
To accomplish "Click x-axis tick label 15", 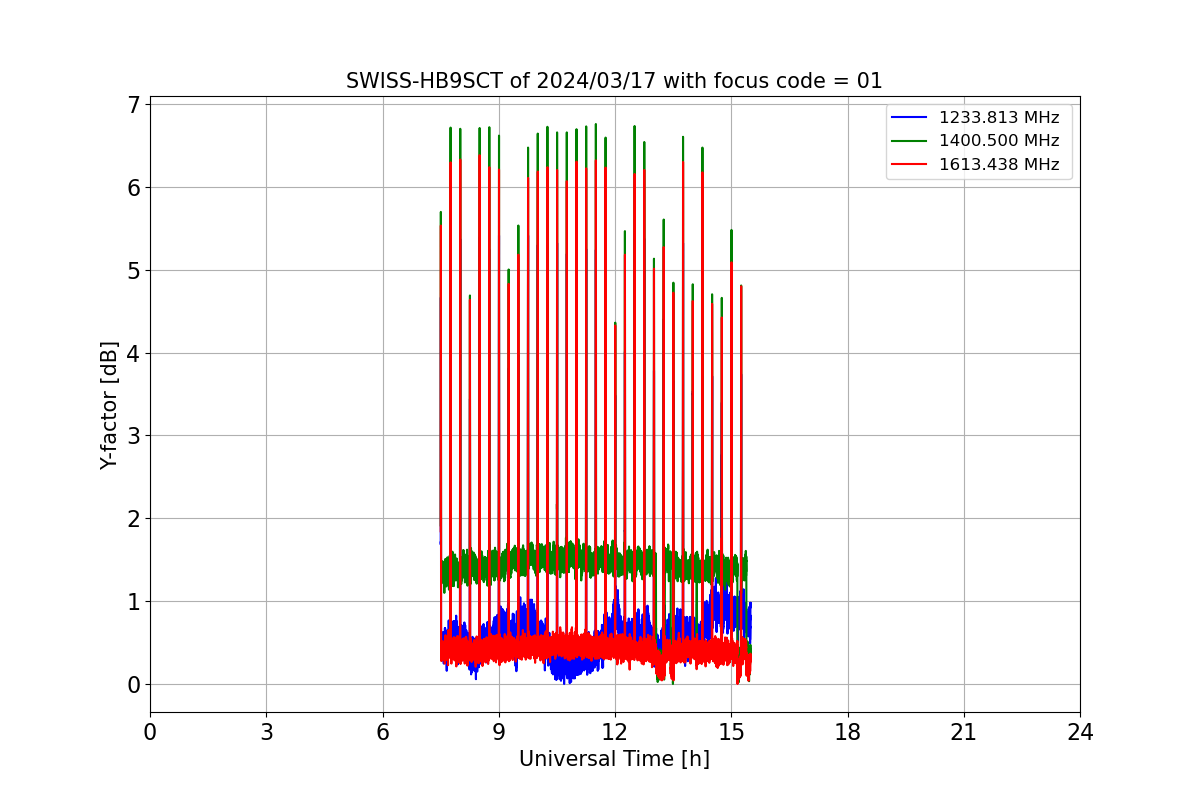I will (731, 732).
